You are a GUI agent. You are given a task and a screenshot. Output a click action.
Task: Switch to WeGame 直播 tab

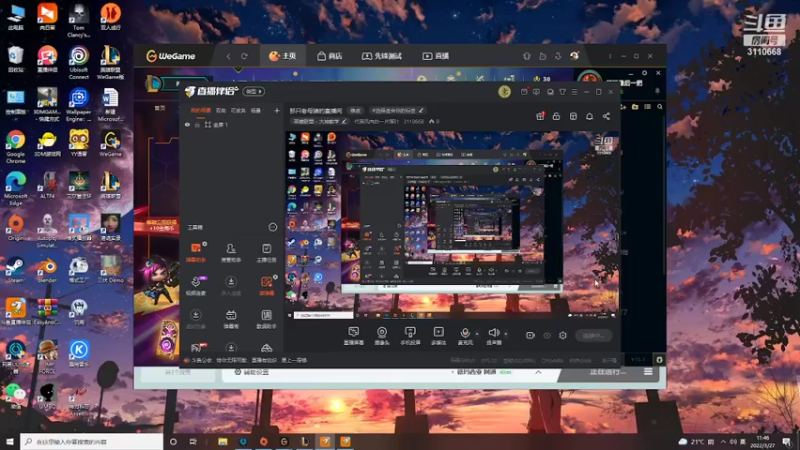pyautogui.click(x=435, y=56)
